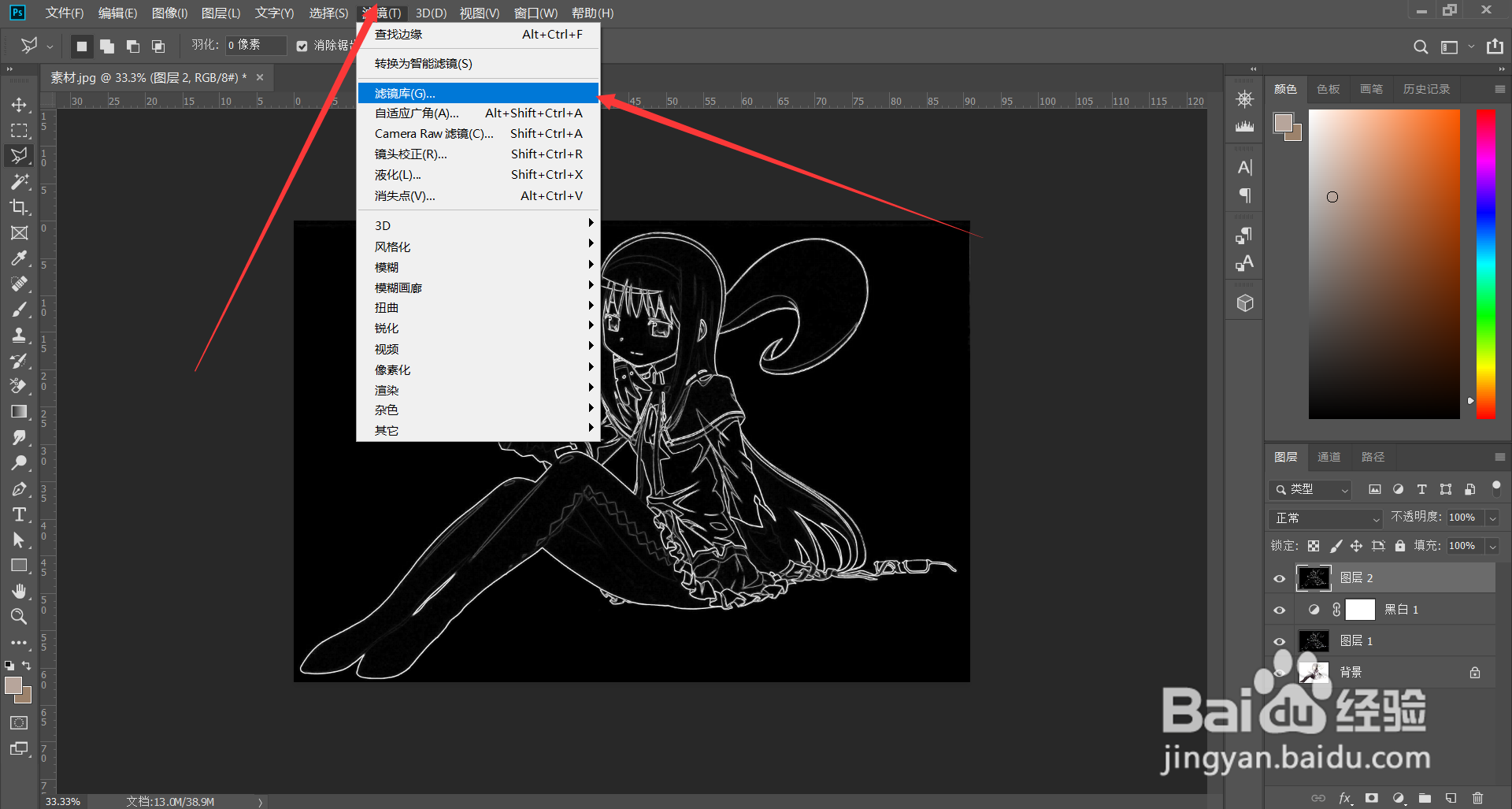Image resolution: width=1512 pixels, height=809 pixels.
Task: Choose 液化(L)... menu item
Action: click(478, 175)
